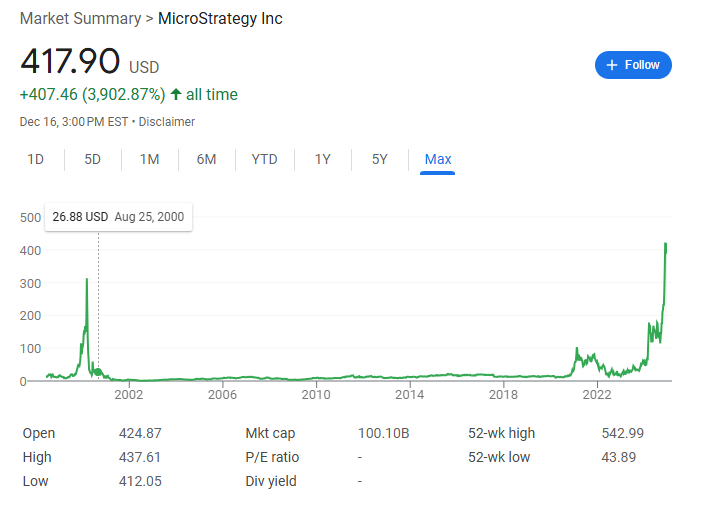
Task: Click the latest peak at chart's right end
Action: point(666,245)
